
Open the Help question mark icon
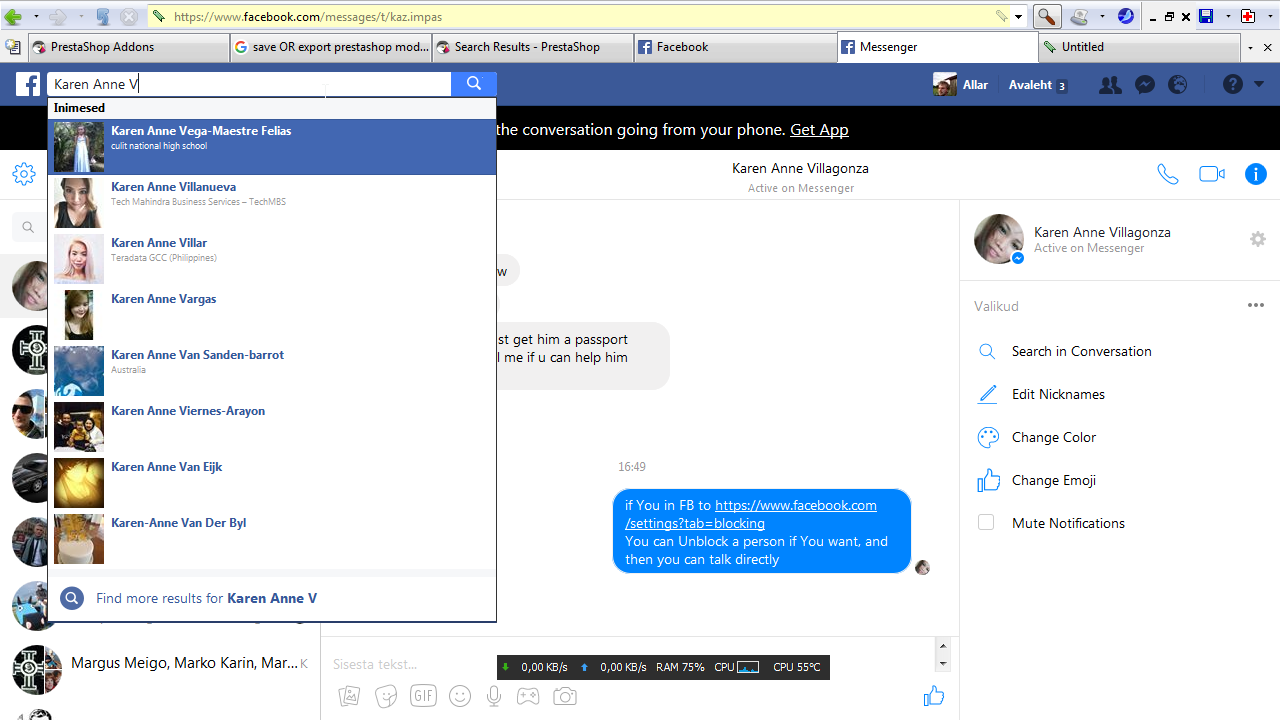(1233, 85)
